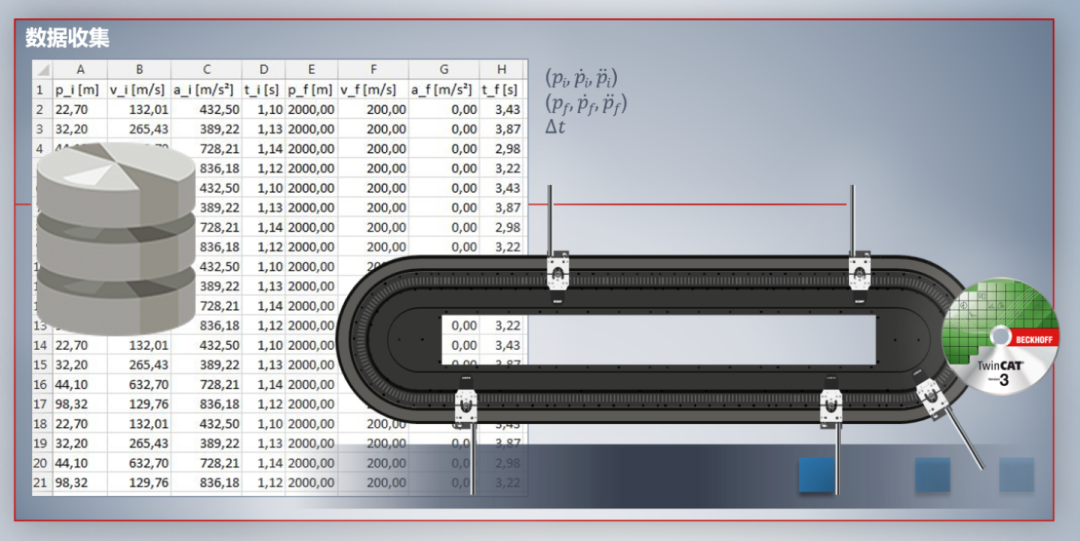The image size is (1080, 541).
Task: Select row header 14 in the spreadsheet
Action: coord(41,345)
